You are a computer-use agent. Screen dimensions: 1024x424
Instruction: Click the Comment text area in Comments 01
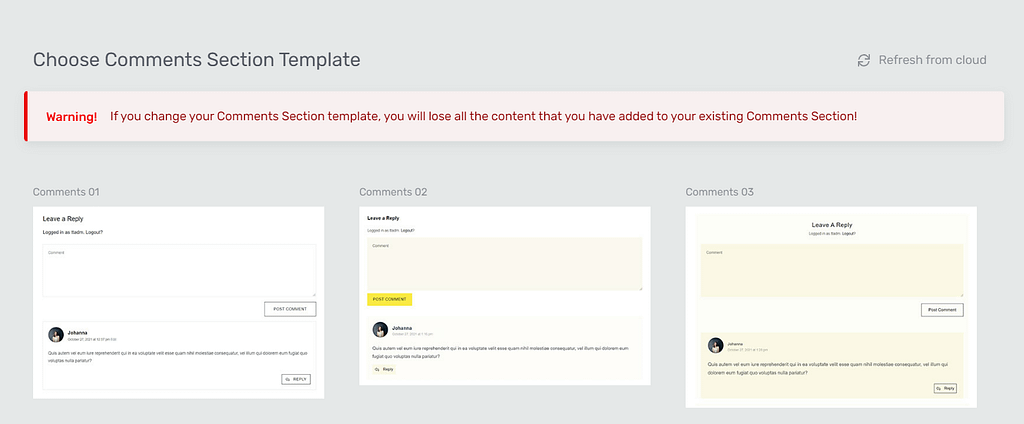coord(179,270)
